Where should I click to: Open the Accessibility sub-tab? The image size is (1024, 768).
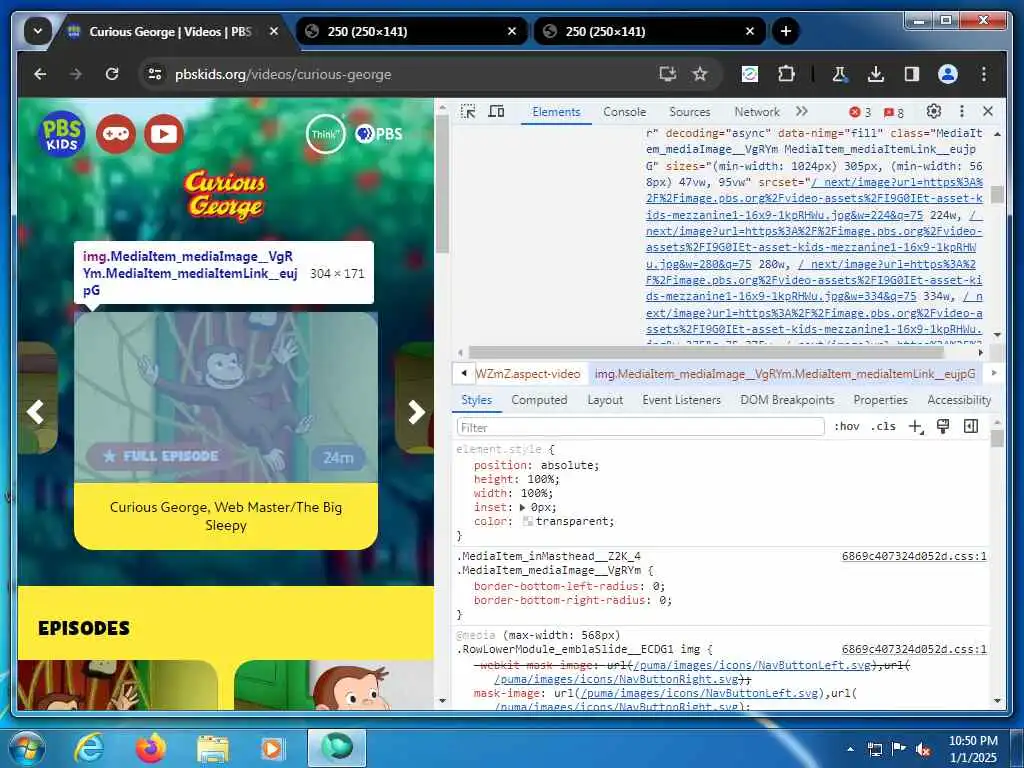tap(959, 400)
